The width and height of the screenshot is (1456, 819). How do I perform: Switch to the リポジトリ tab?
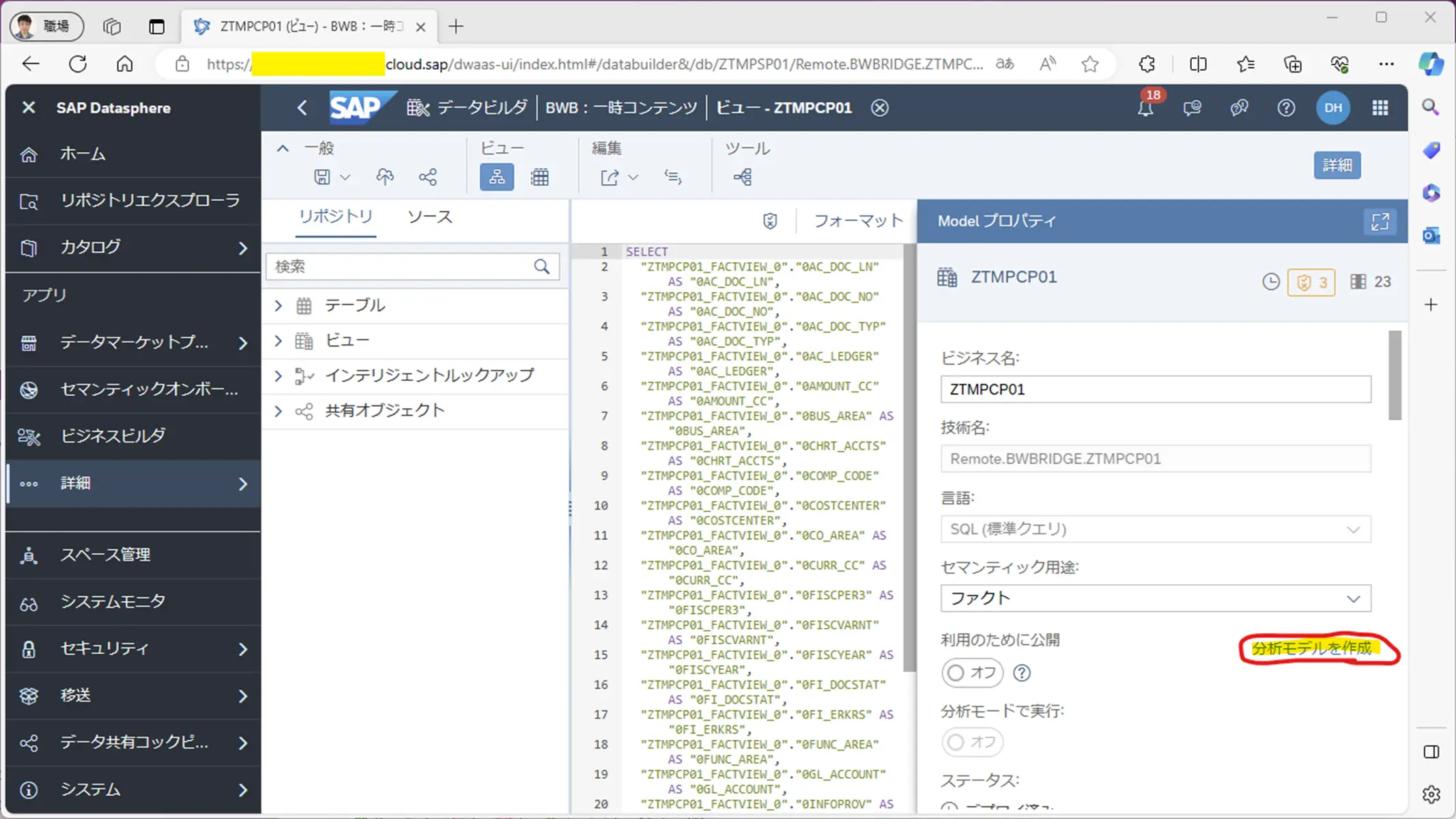pyautogui.click(x=336, y=217)
